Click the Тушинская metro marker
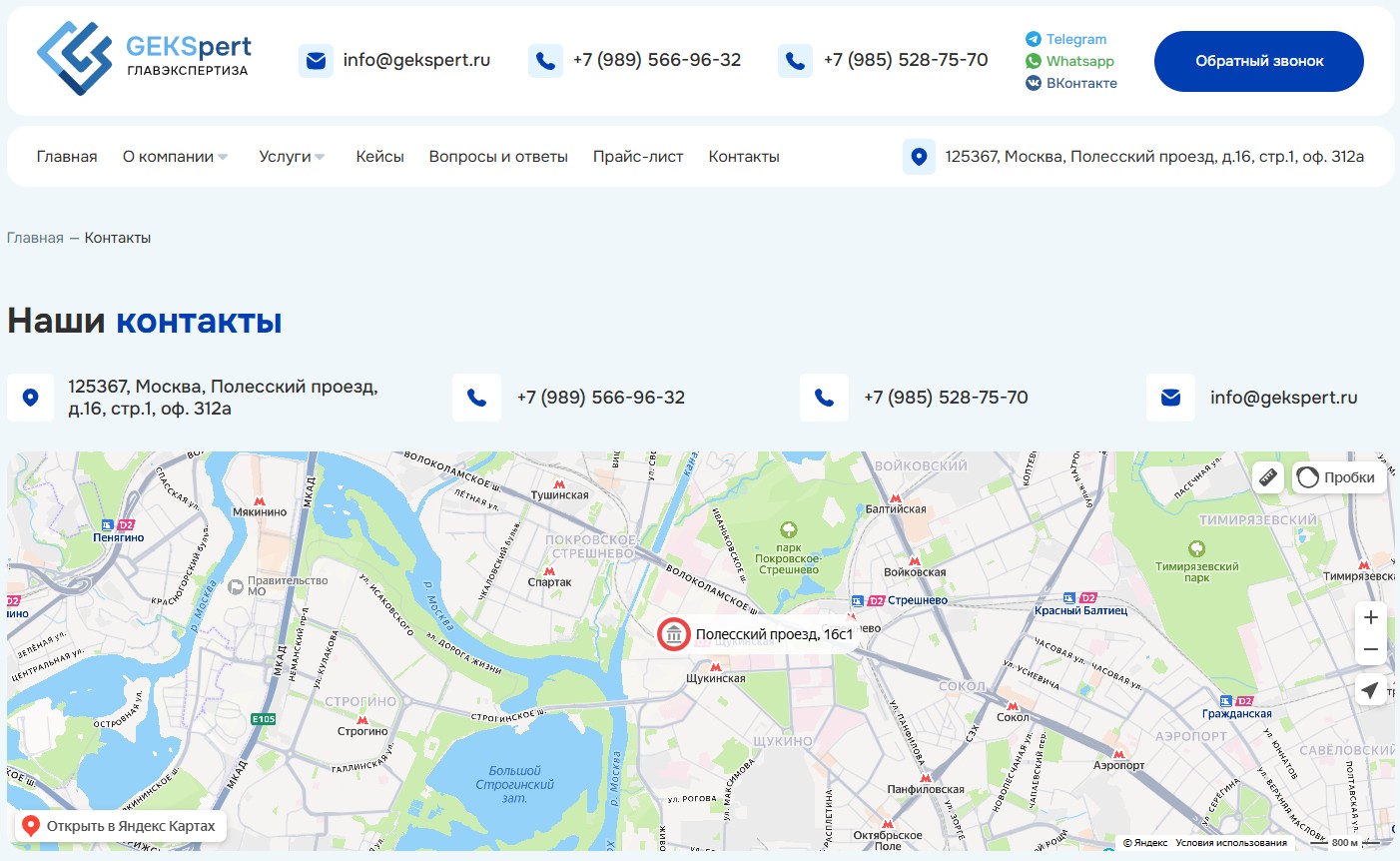 (x=559, y=484)
